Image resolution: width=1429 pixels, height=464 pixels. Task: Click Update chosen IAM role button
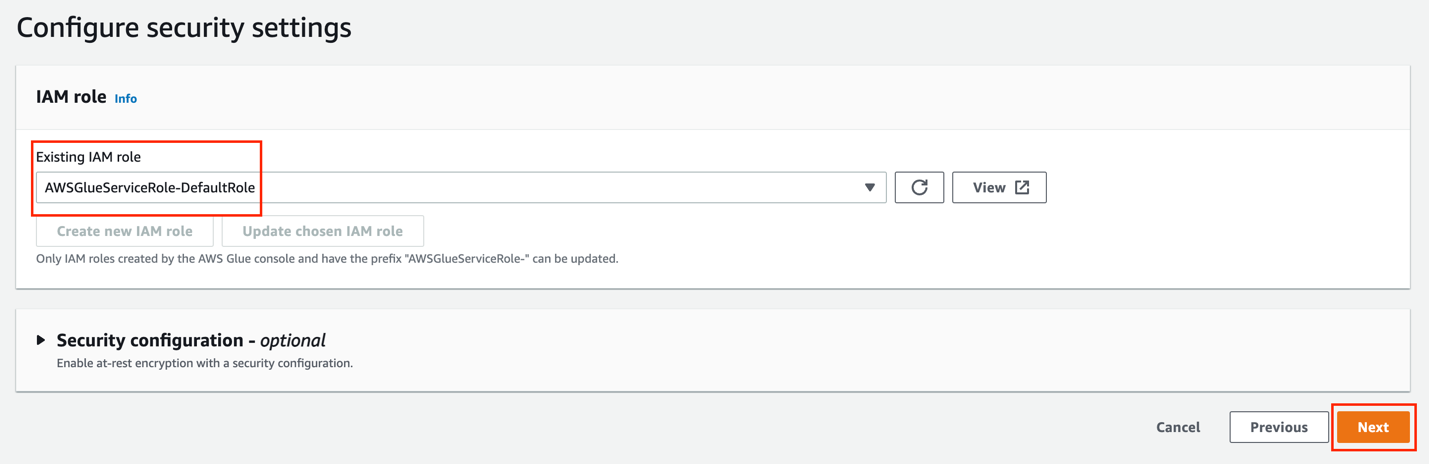[x=322, y=231]
